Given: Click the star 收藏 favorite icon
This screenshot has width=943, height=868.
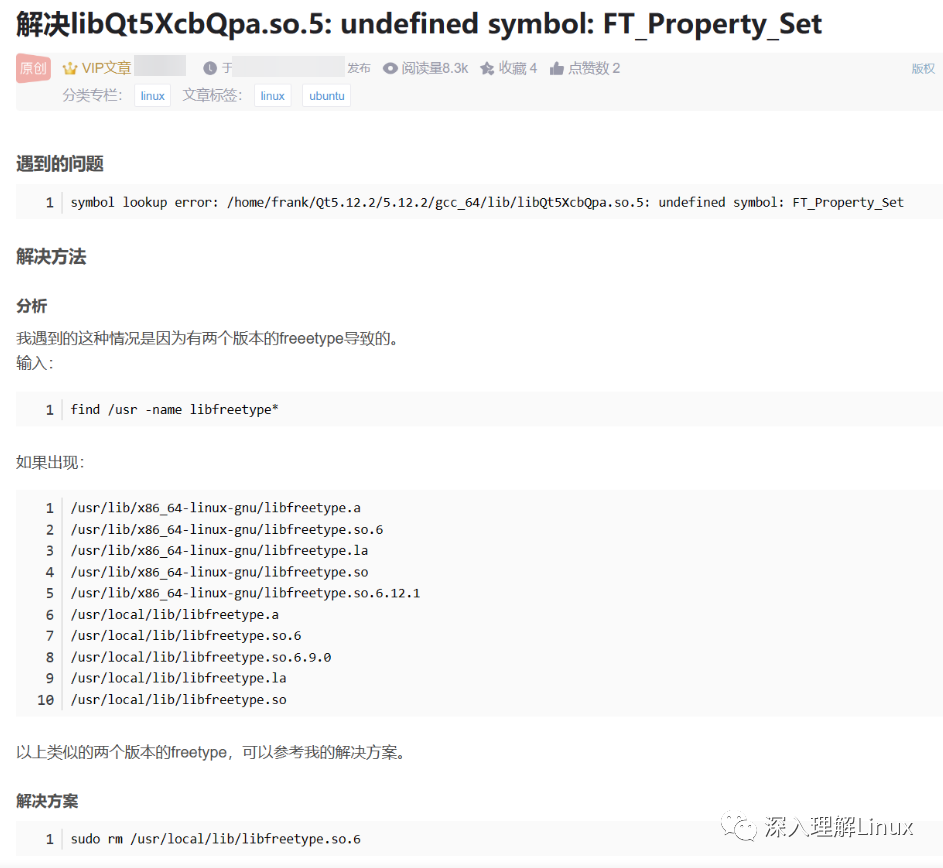Looking at the screenshot, I should click(x=487, y=69).
